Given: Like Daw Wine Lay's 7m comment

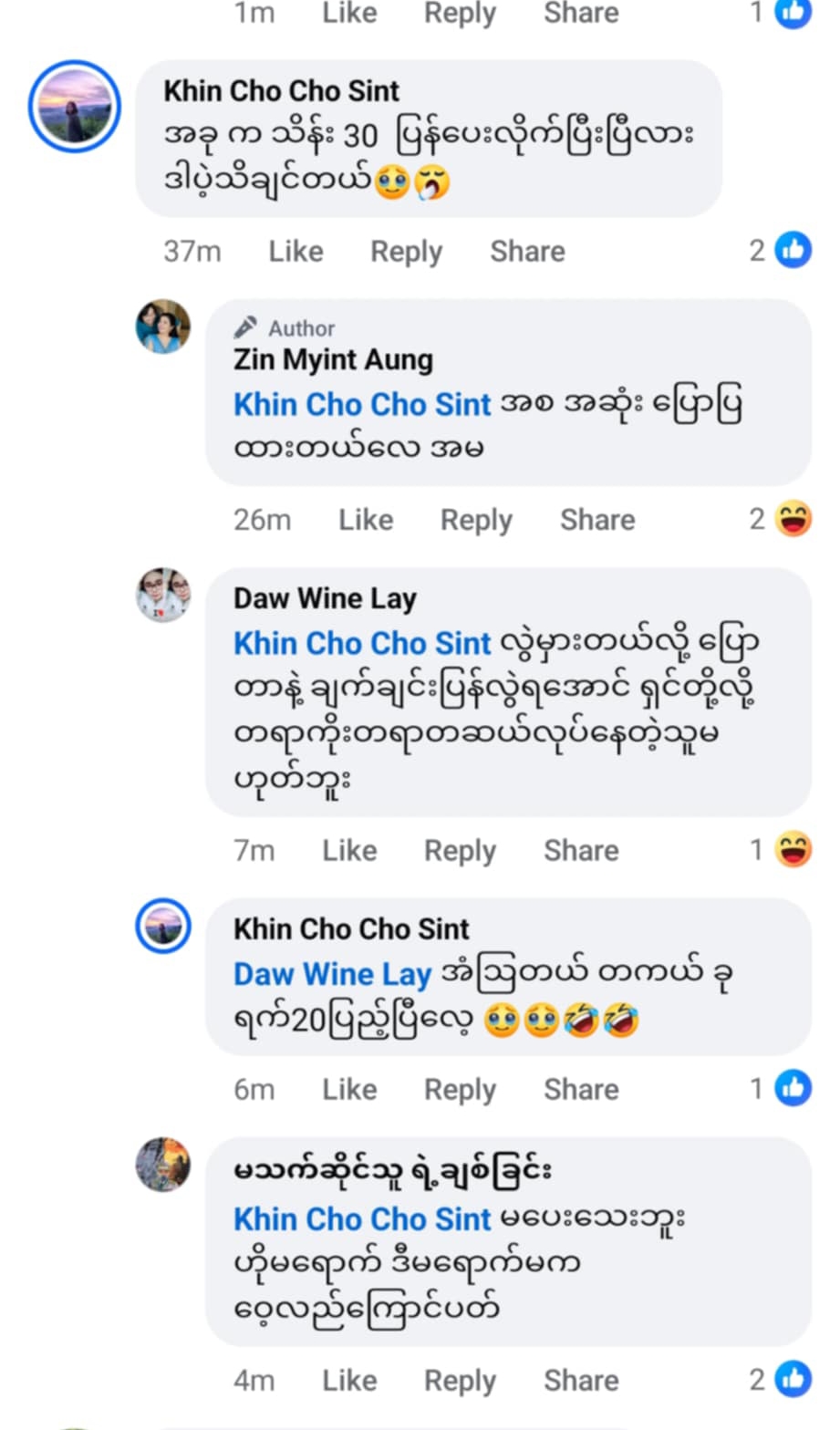Looking at the screenshot, I should coord(349,851).
